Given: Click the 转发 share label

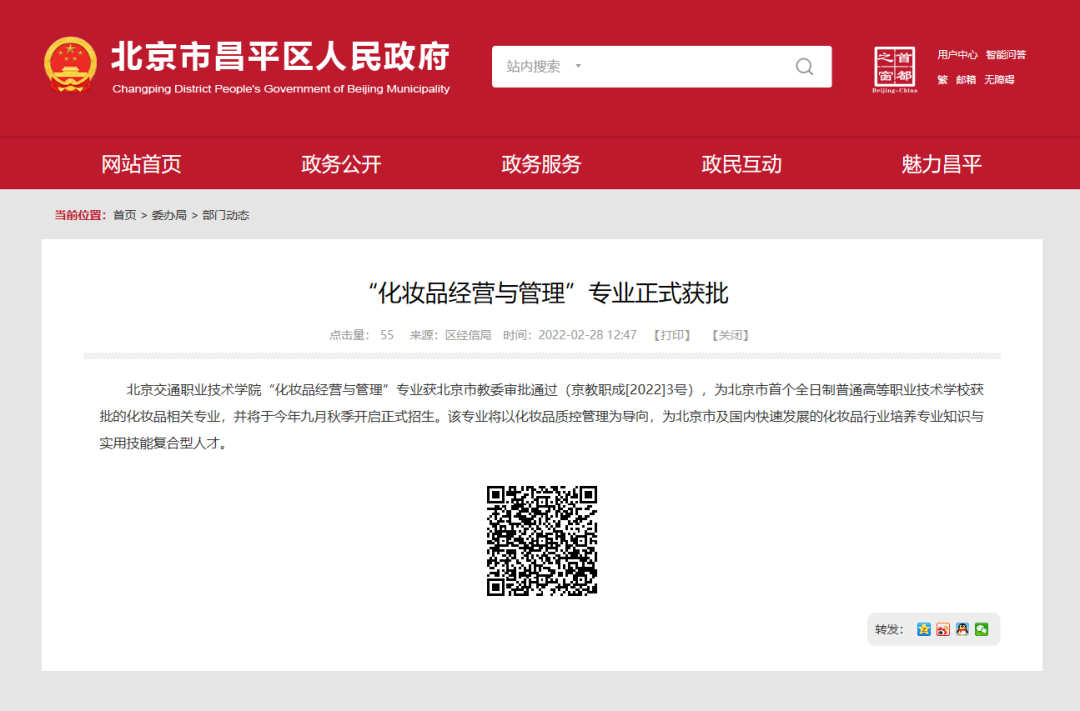Looking at the screenshot, I should pos(889,629).
